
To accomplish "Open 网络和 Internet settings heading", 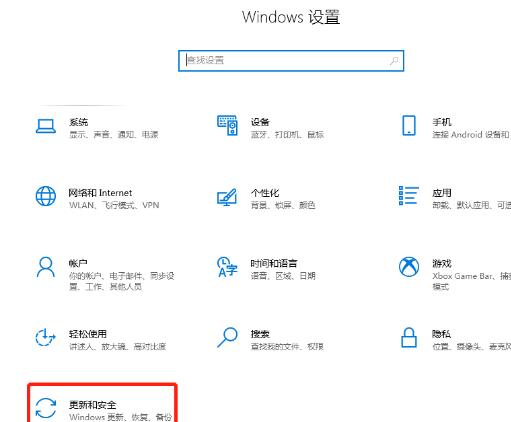I will (x=100, y=193).
